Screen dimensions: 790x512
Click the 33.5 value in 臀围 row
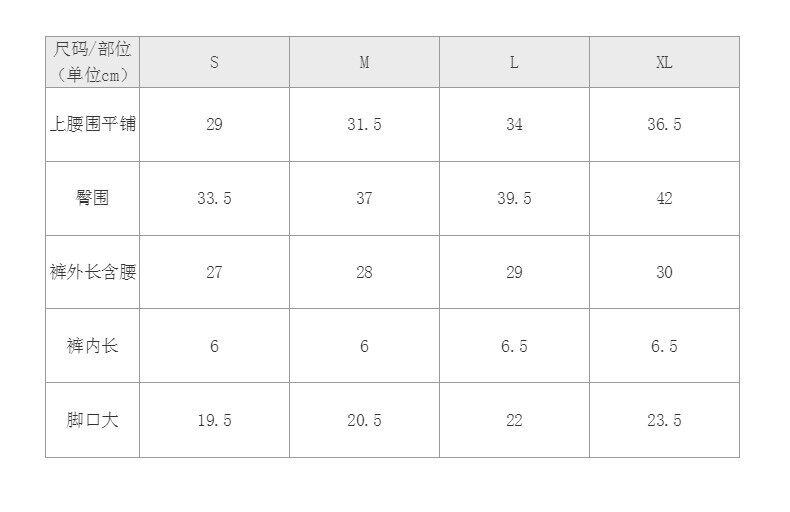coord(214,198)
